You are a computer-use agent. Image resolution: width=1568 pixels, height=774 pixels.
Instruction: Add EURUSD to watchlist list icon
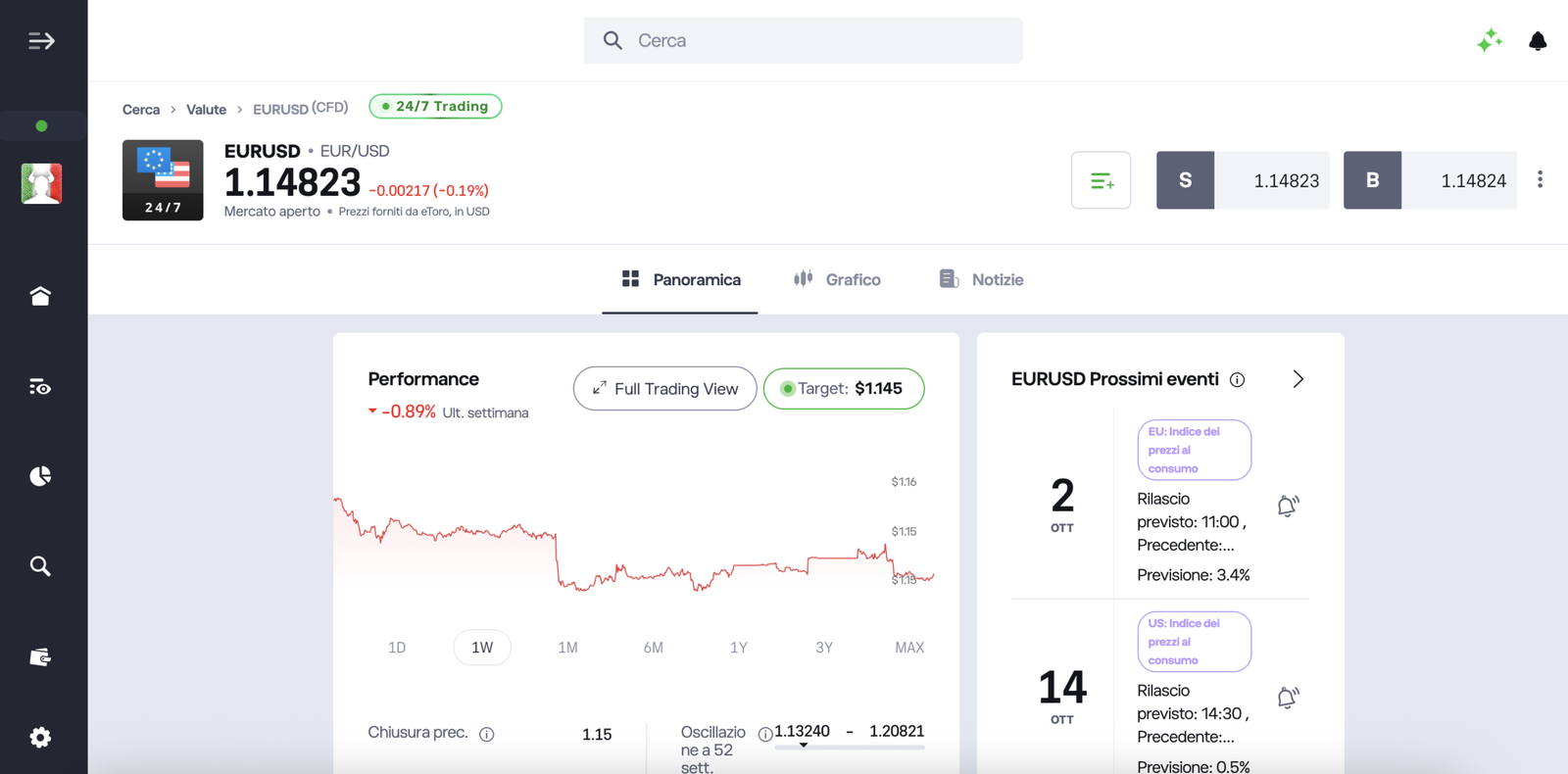(1101, 180)
